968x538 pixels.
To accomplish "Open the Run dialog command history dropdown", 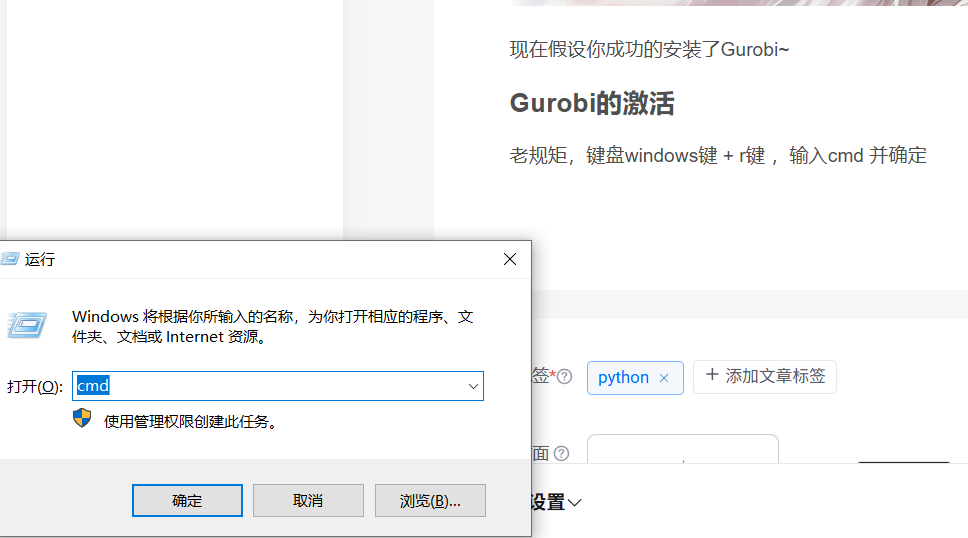I will click(473, 386).
